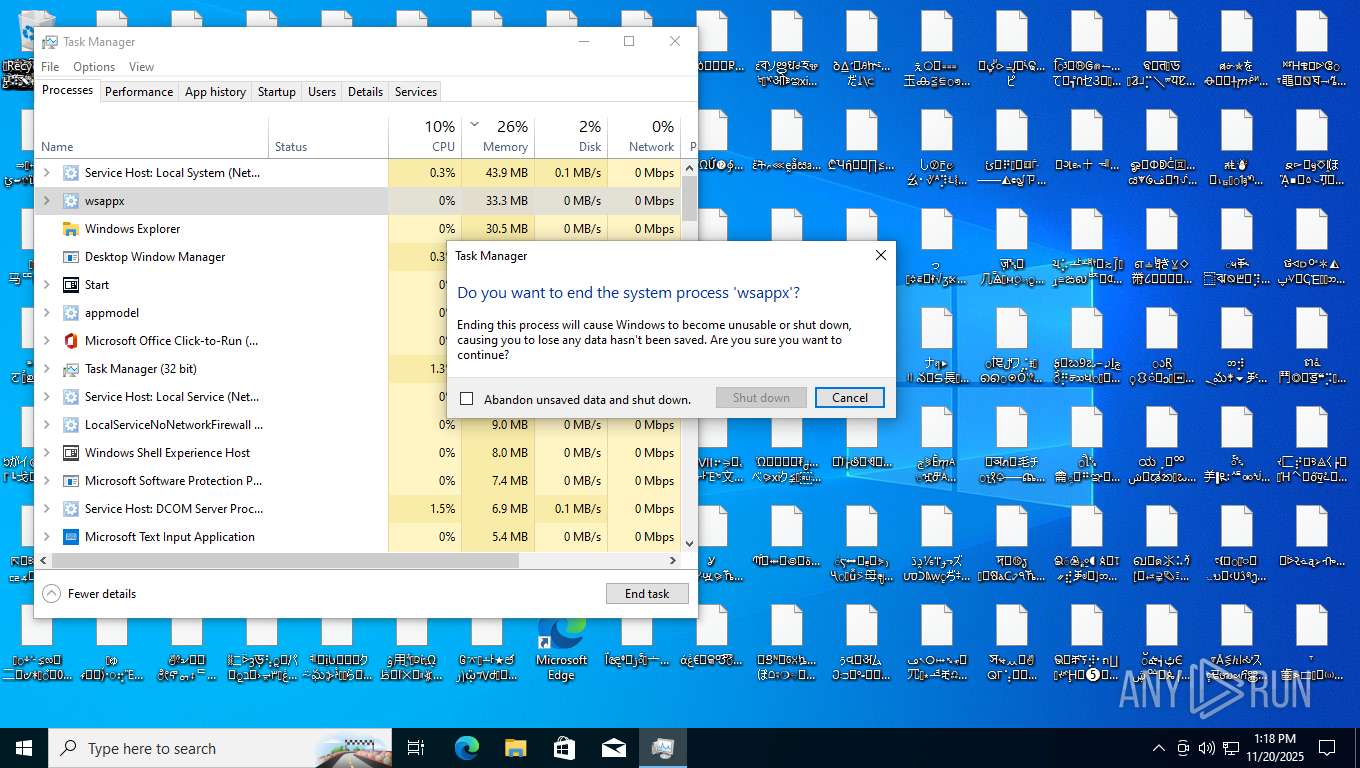This screenshot has height=768, width=1360.
Task: Expand the Start process row
Action: tap(46, 285)
